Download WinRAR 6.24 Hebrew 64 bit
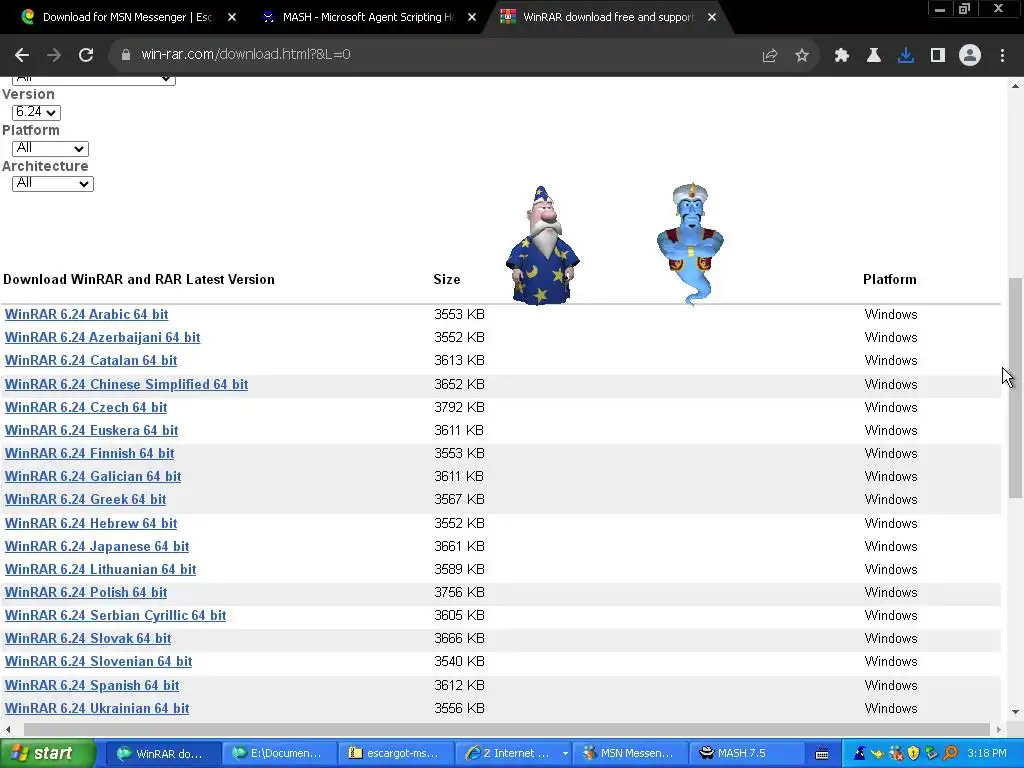 click(91, 524)
